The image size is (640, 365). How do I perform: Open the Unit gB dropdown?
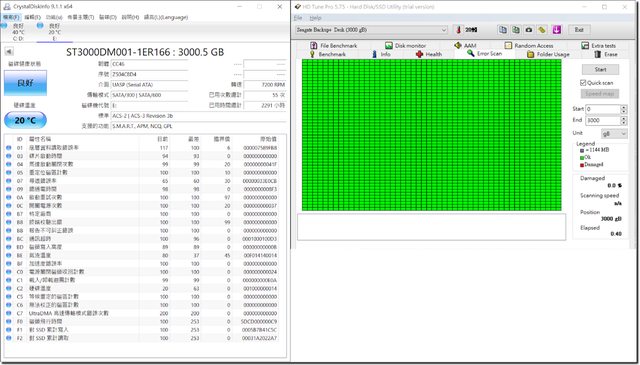click(614, 134)
